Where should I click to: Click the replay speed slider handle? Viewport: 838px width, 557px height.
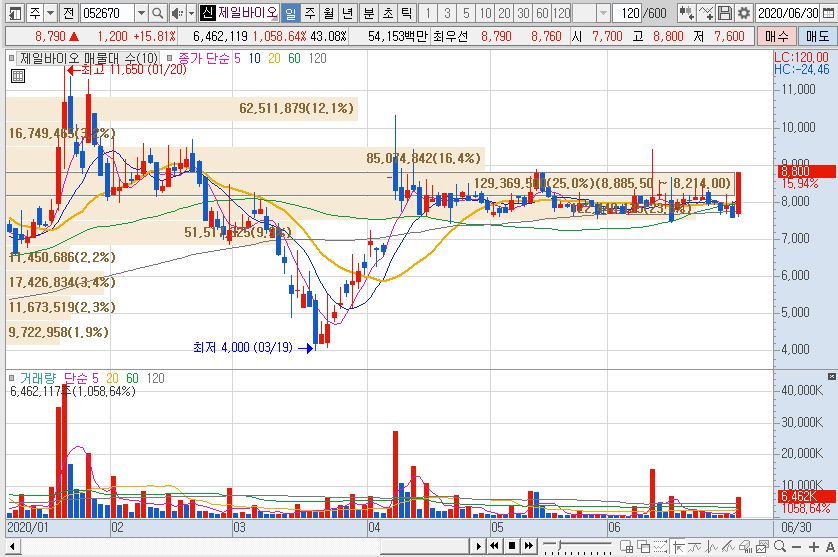pyautogui.click(x=560, y=545)
